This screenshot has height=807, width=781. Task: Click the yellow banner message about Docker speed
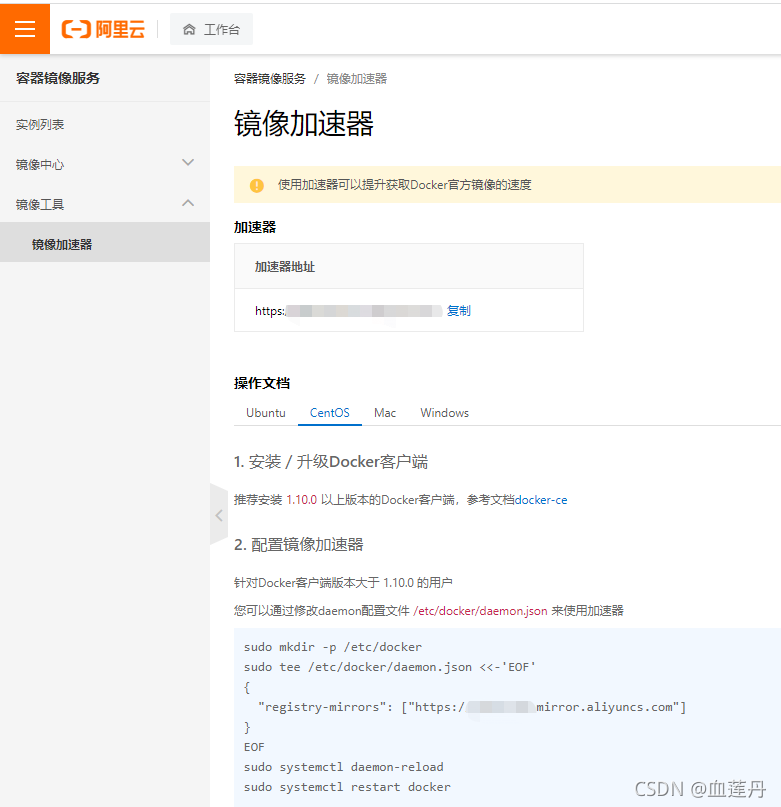tap(405, 185)
